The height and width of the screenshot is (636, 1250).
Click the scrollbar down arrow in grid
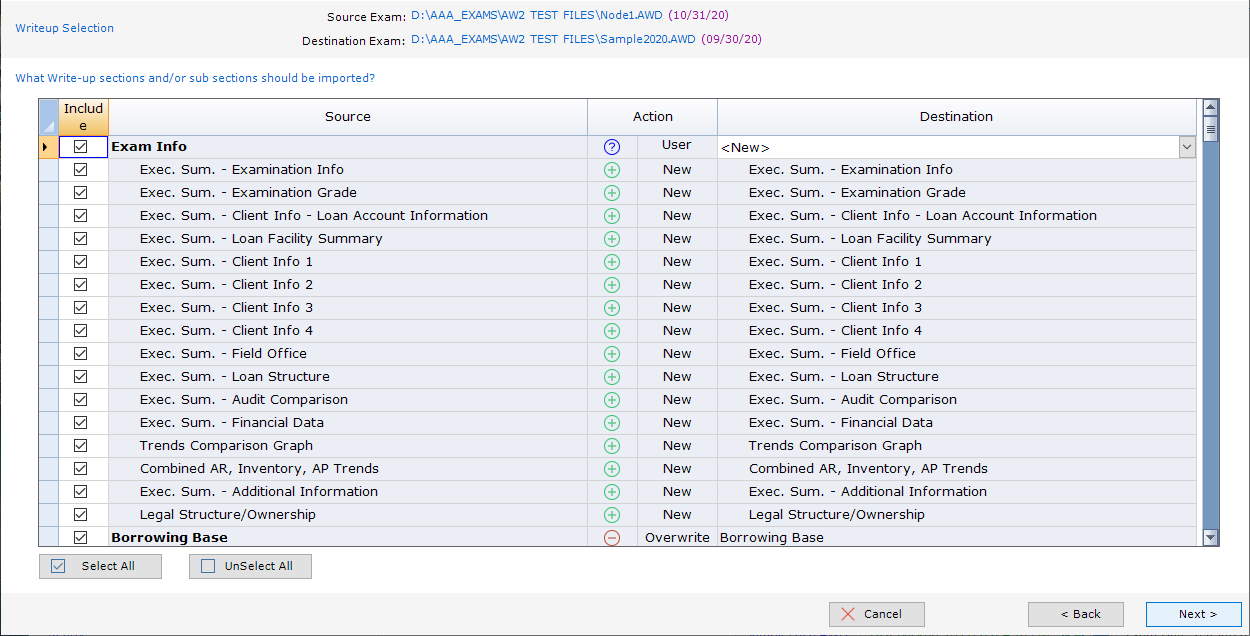coord(1210,538)
